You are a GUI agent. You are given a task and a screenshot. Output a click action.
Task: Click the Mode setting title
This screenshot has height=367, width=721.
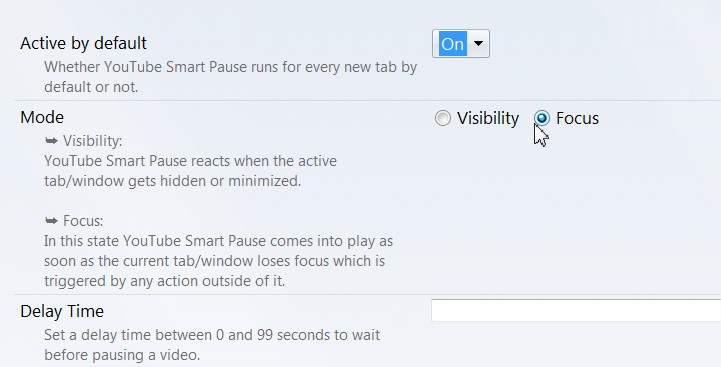point(42,117)
